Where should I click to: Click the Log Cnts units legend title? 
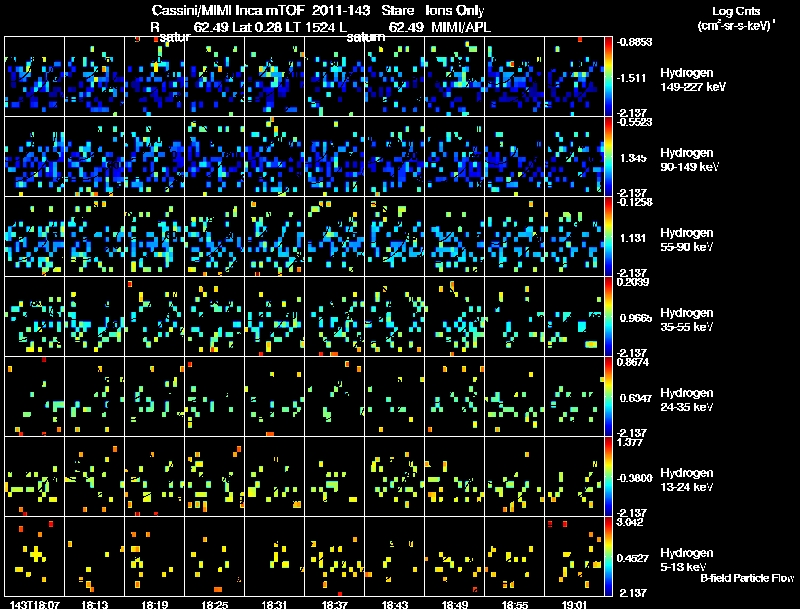pos(736,18)
